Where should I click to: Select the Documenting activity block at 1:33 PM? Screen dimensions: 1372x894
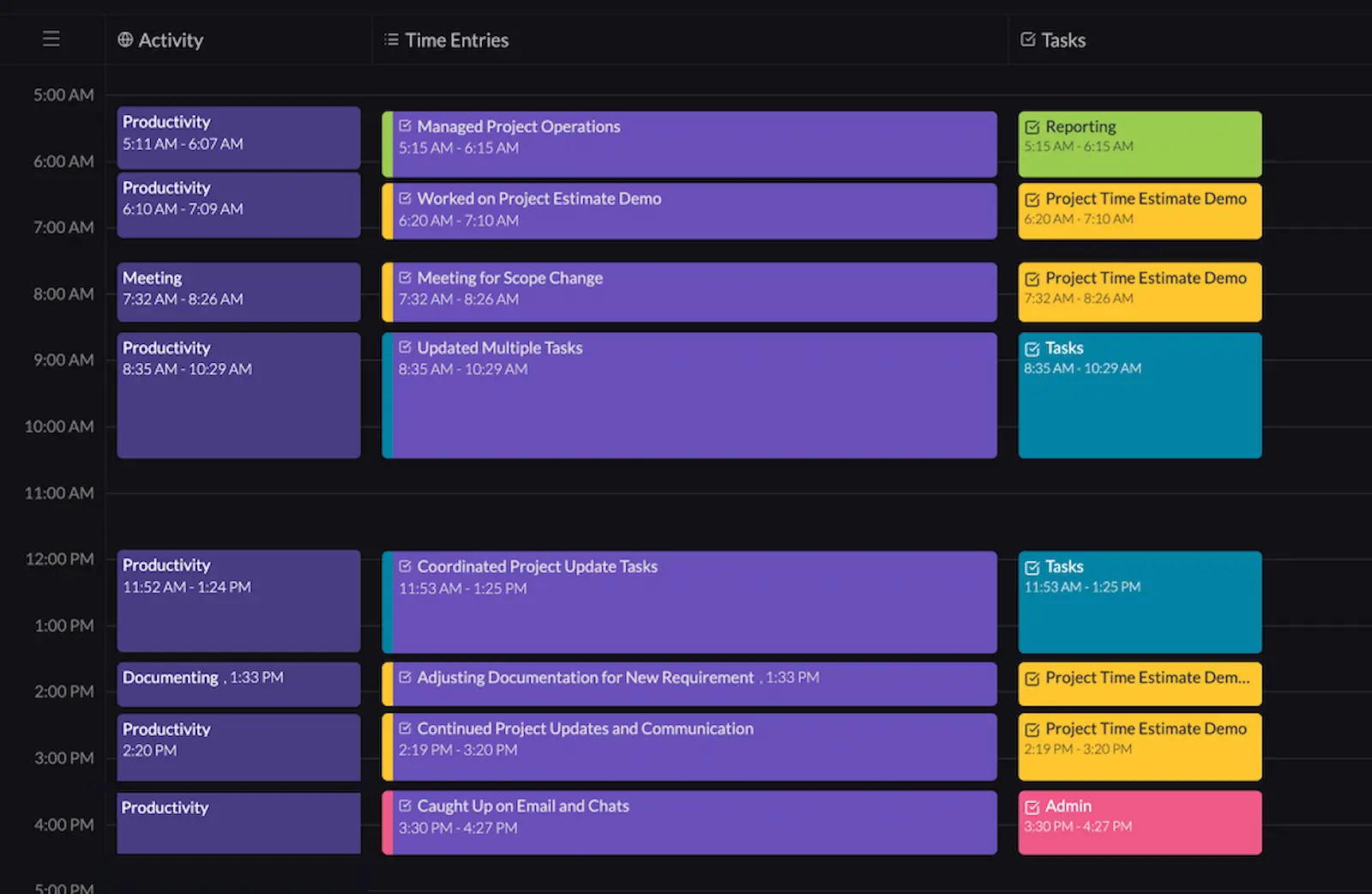click(x=238, y=683)
